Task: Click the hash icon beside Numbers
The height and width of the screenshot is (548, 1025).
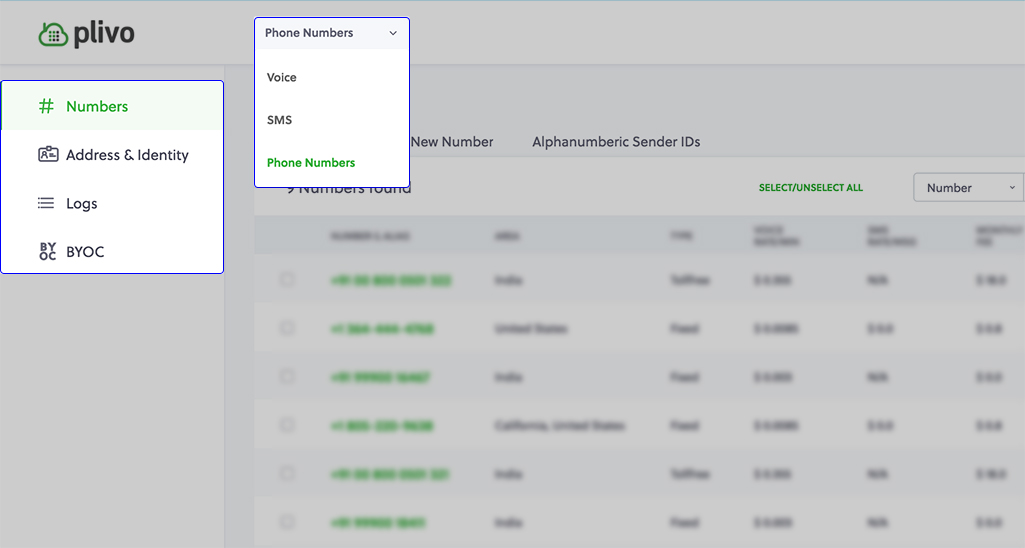Action: 46,106
